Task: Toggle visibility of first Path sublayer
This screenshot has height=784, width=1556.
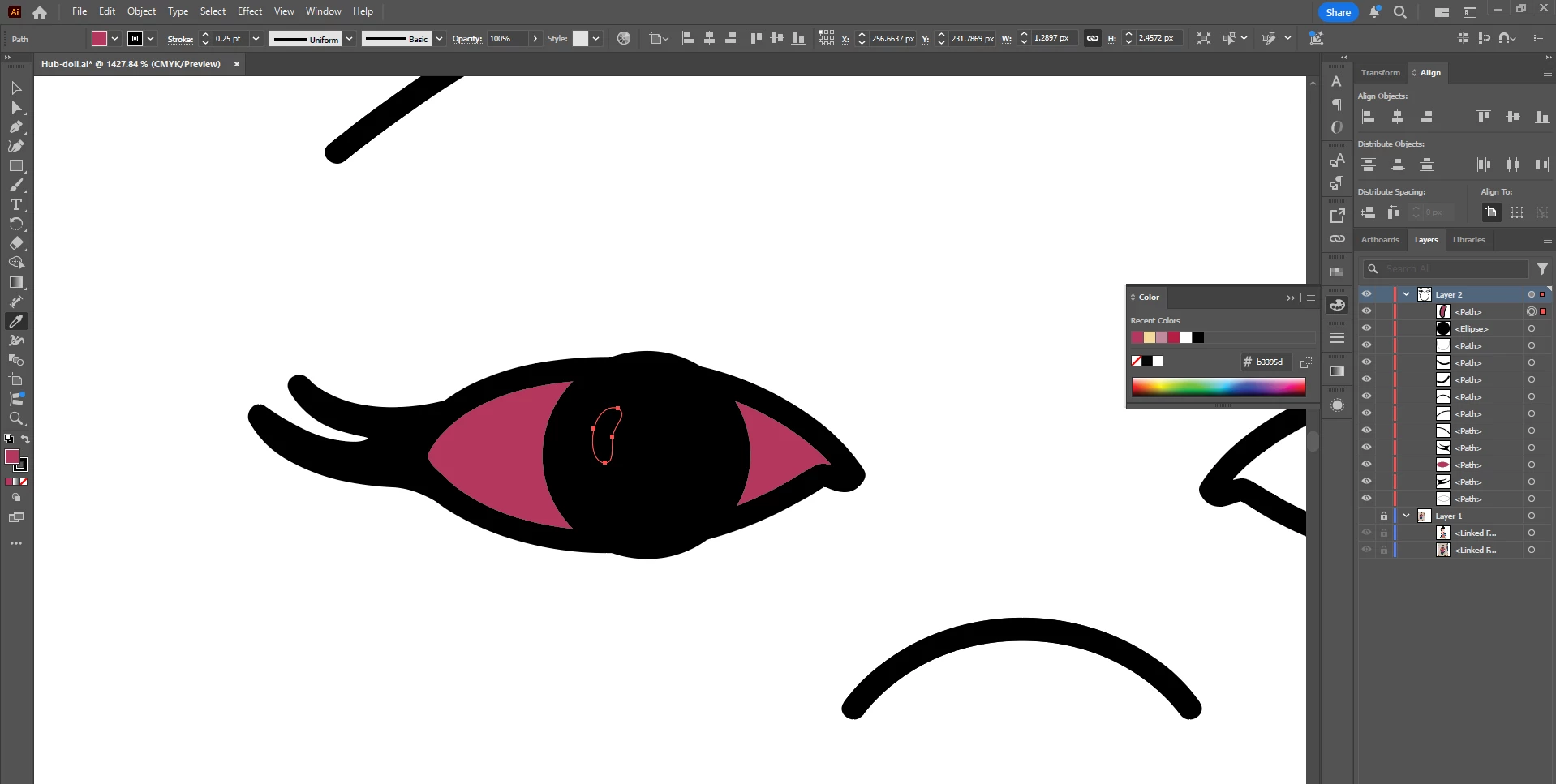Action: pyautogui.click(x=1367, y=311)
